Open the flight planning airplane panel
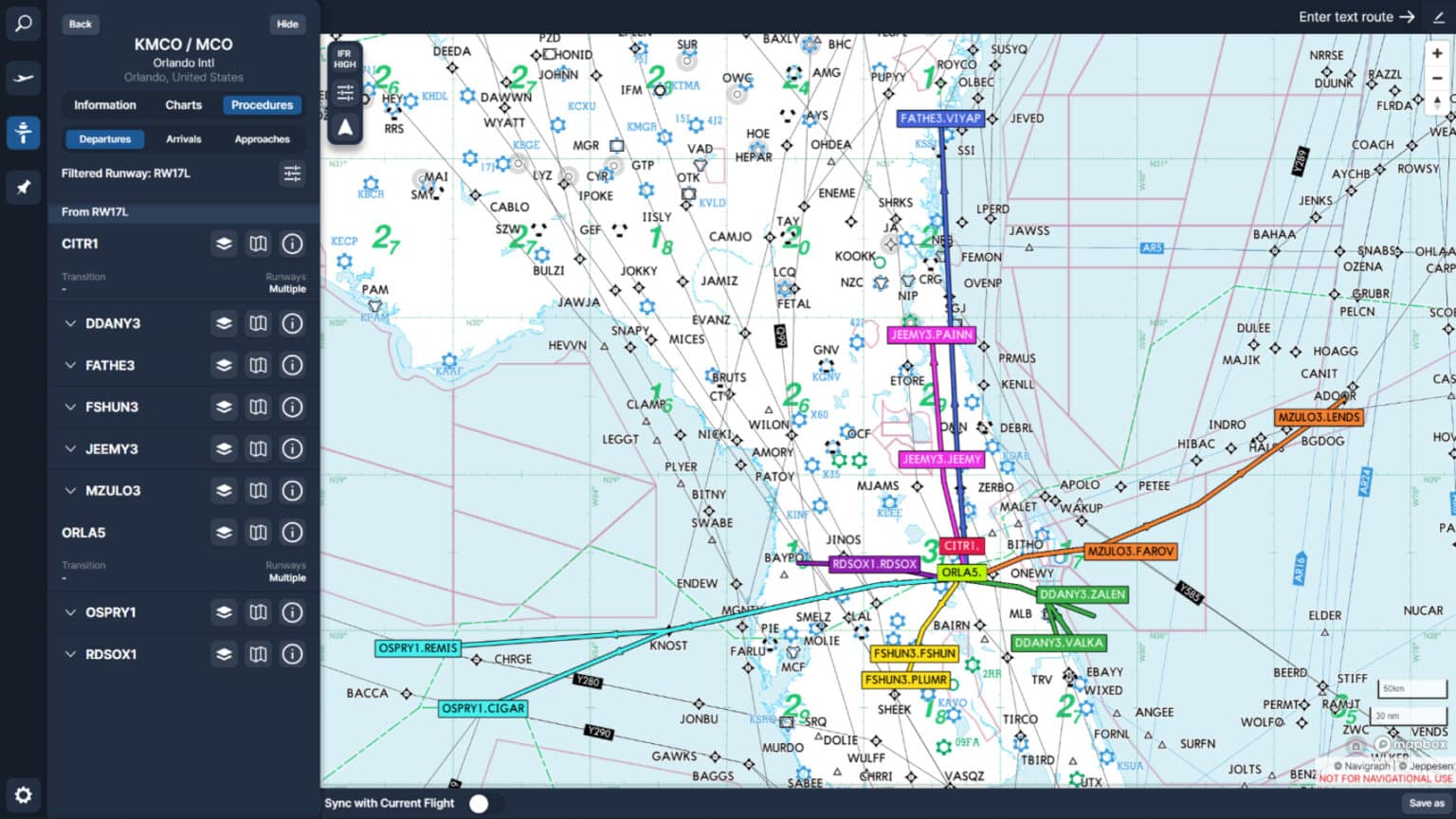1456x819 pixels. (x=23, y=79)
